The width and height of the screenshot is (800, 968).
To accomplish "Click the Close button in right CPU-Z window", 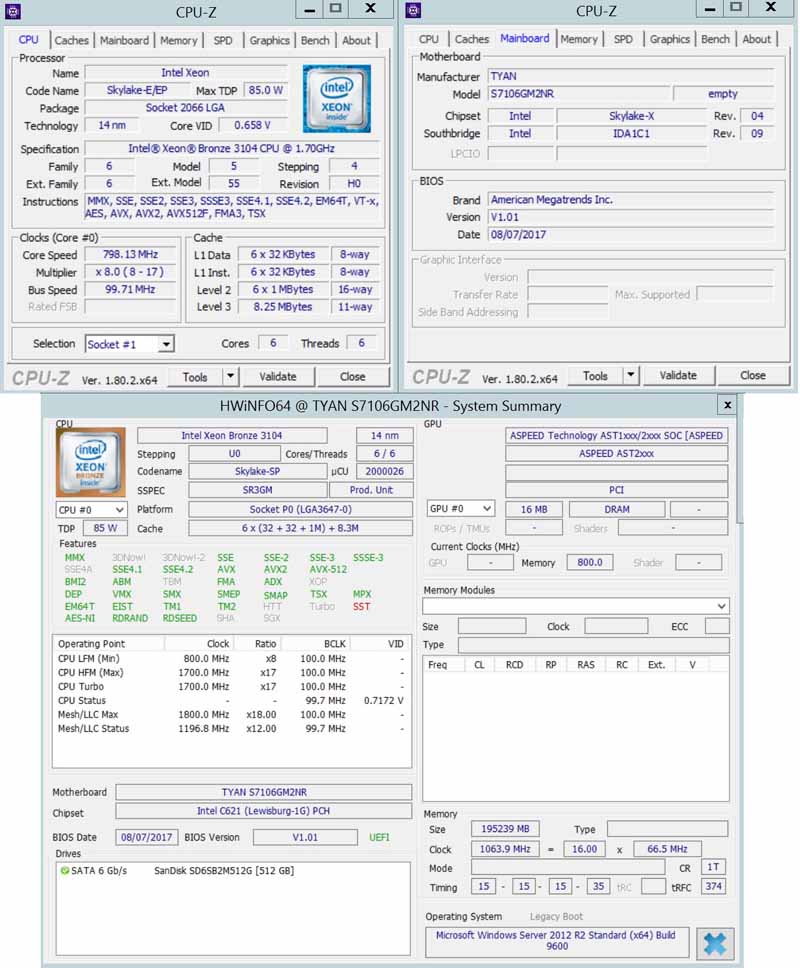I will (752, 376).
